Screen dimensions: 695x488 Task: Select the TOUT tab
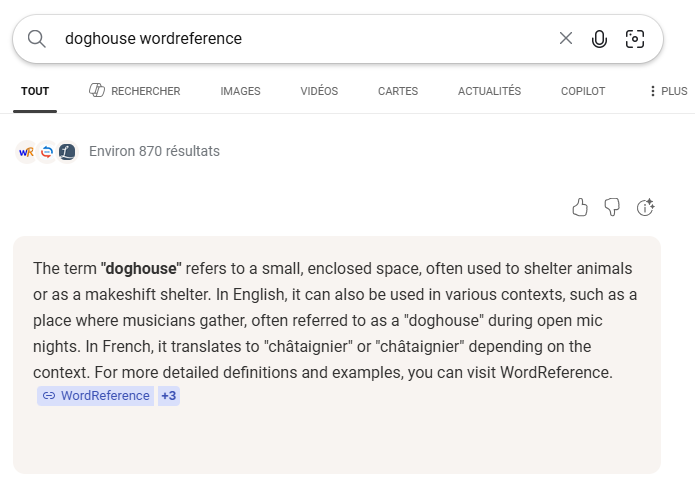coord(35,91)
